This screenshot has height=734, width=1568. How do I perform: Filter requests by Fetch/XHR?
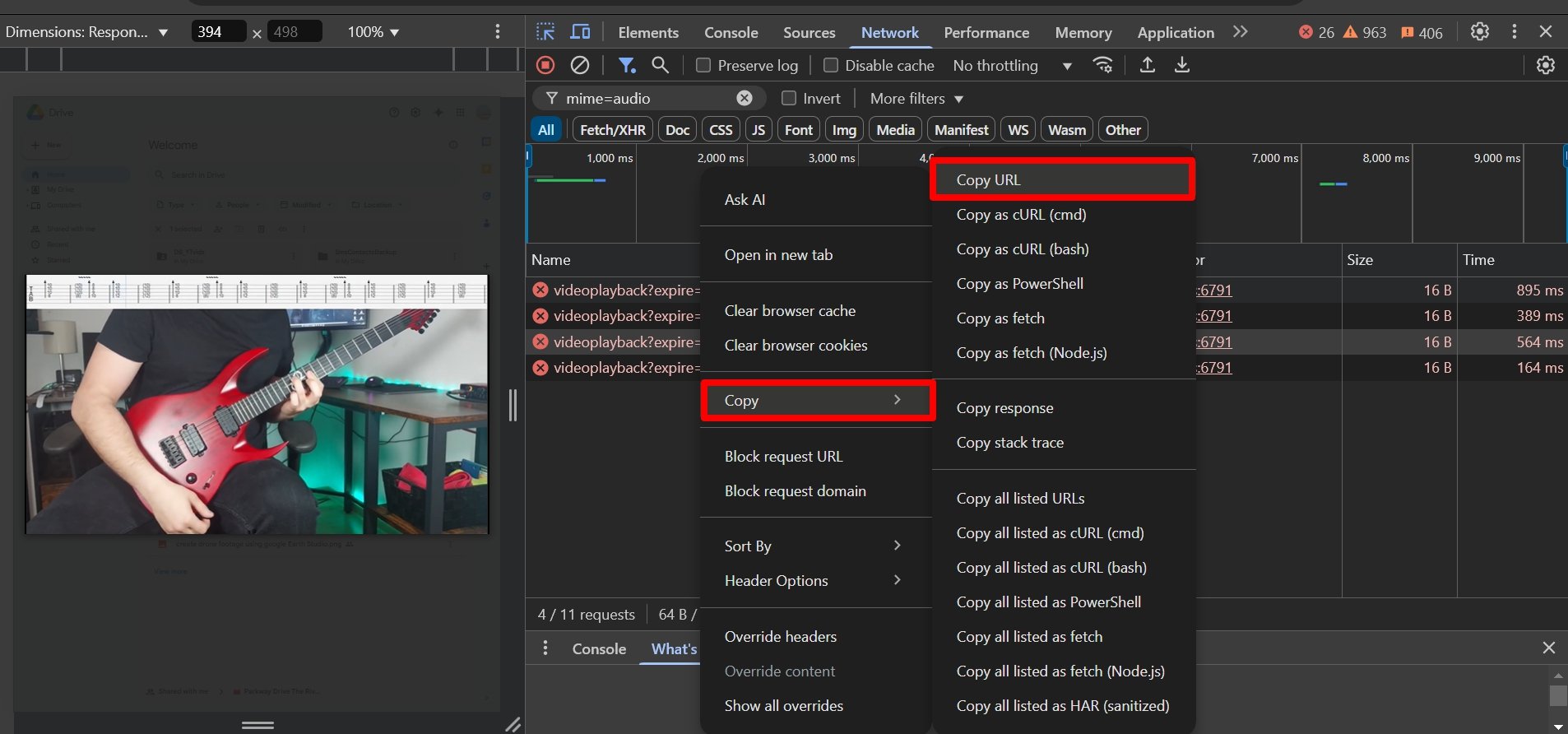613,129
